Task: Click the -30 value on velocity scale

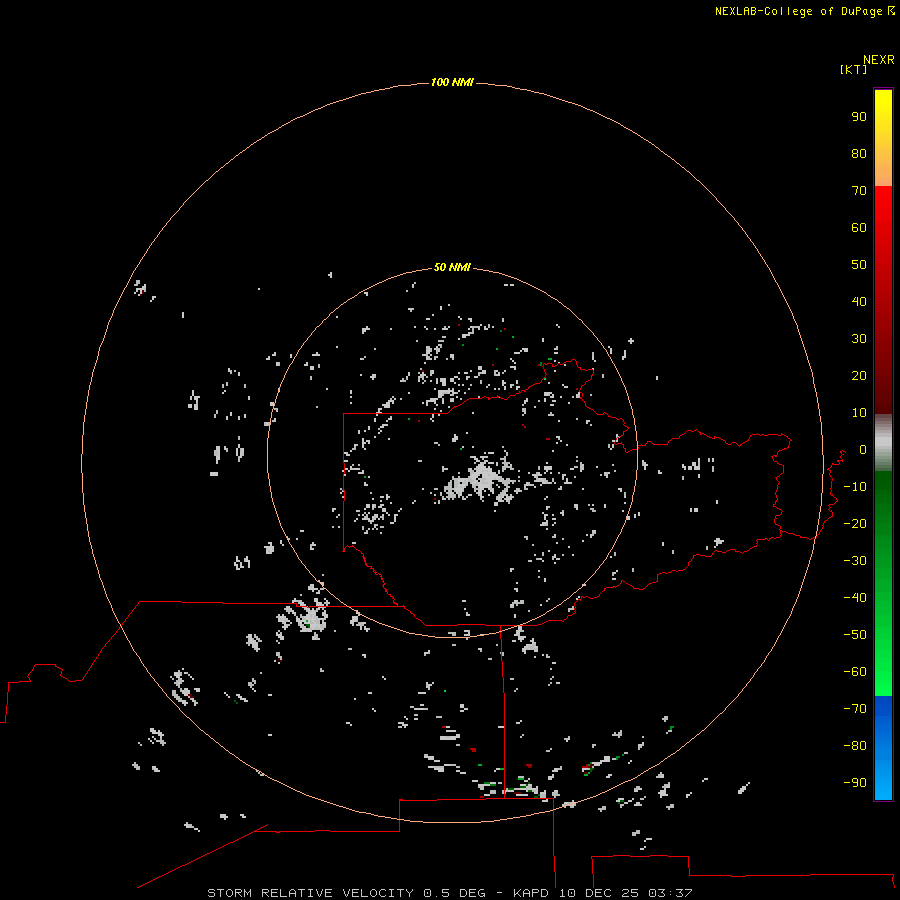Action: point(855,561)
